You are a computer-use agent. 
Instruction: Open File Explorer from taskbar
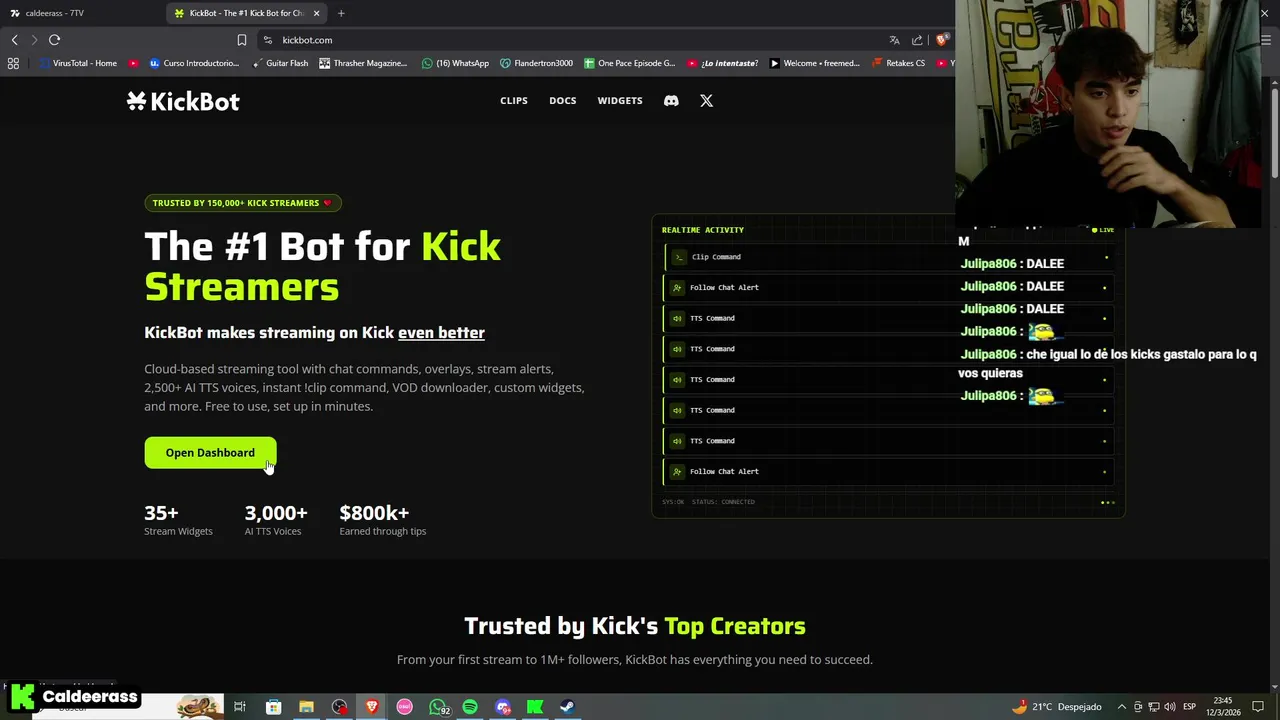coord(306,707)
